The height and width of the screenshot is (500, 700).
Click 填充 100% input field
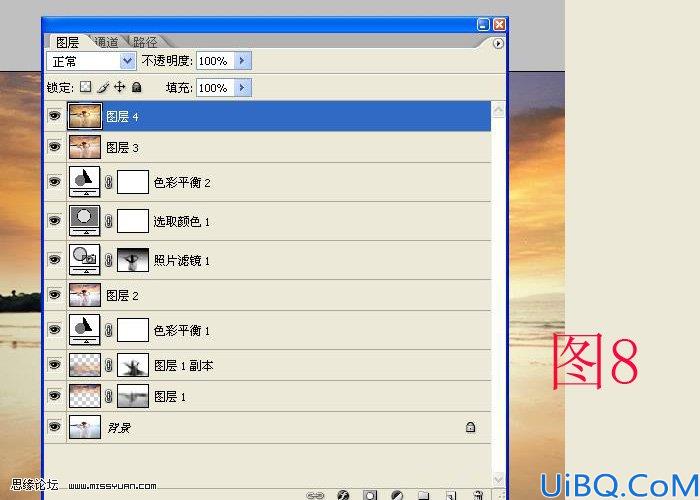[x=215, y=88]
